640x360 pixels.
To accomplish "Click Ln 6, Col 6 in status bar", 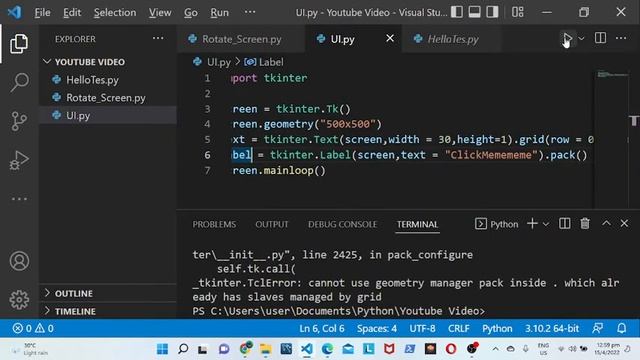I will tap(322, 329).
